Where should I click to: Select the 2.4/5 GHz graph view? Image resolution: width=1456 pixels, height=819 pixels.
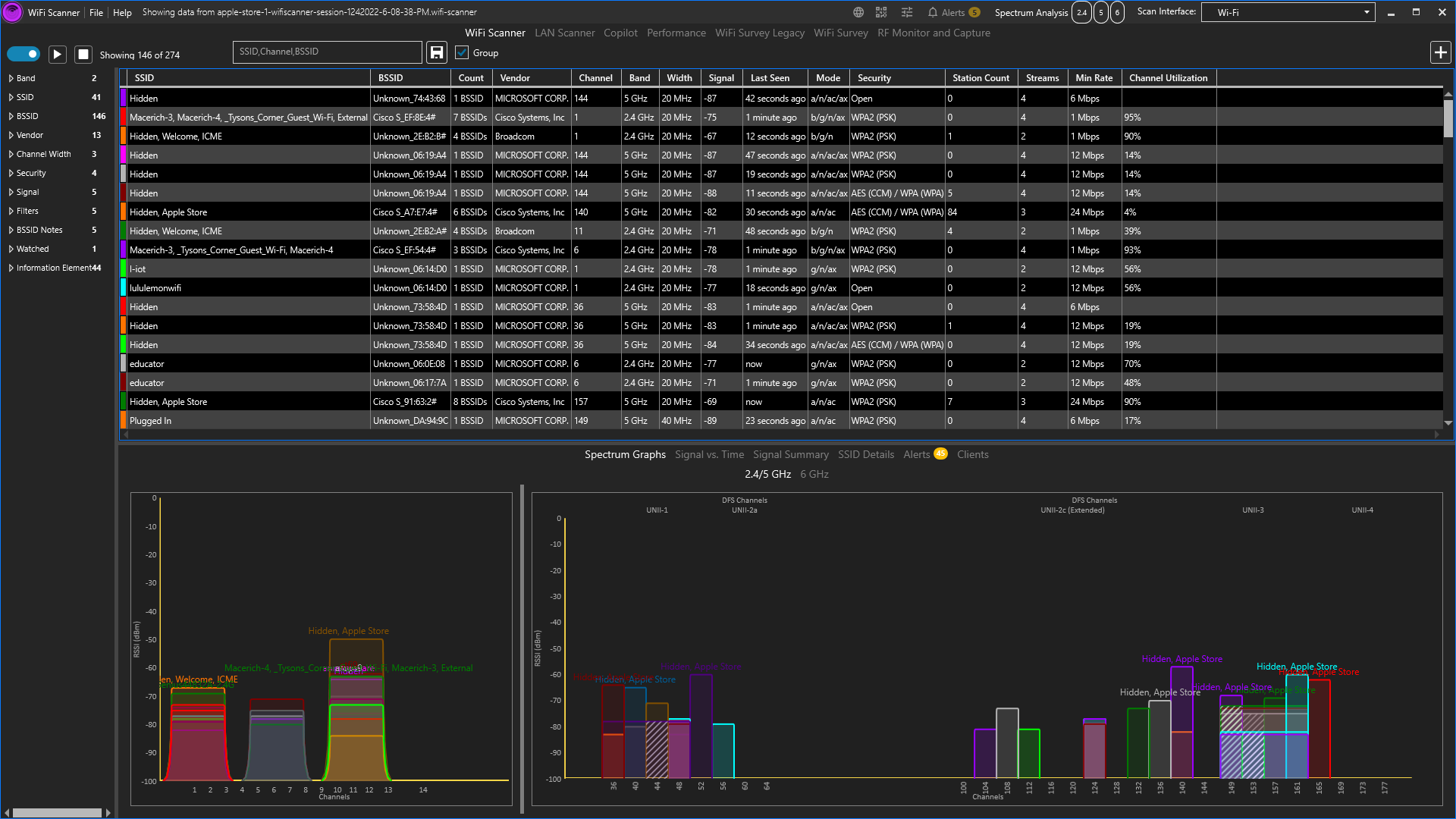click(x=767, y=474)
